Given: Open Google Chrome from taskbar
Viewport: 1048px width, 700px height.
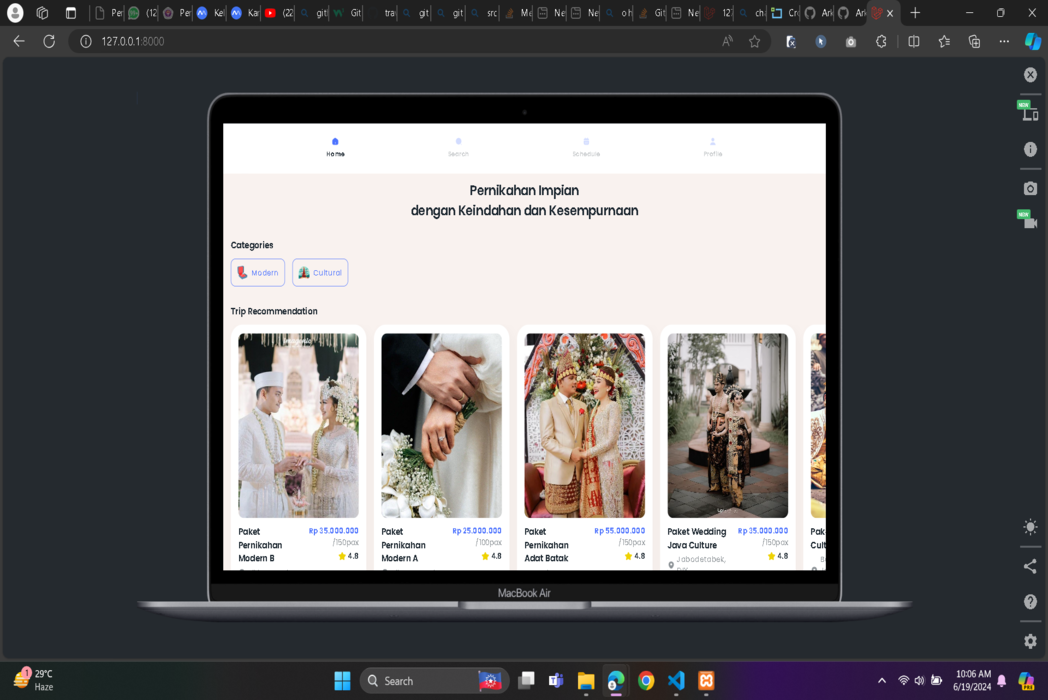Looking at the screenshot, I should (646, 681).
